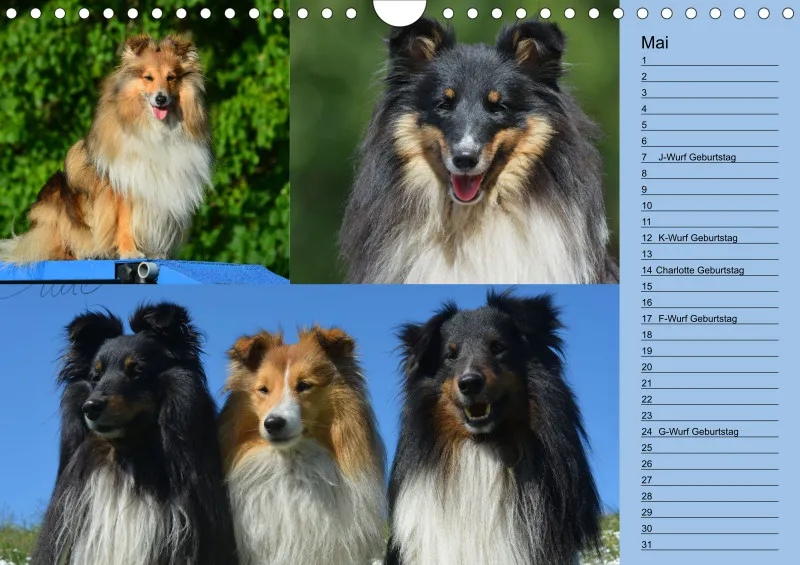Open the three shelties against blue sky photo
This screenshot has height=565, width=800.
click(310, 425)
